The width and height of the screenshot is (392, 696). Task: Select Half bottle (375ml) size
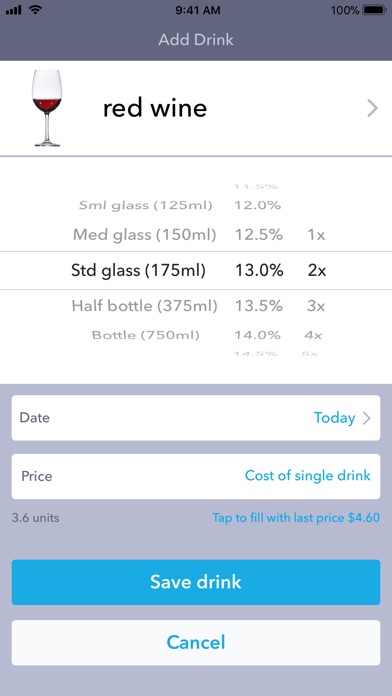pyautogui.click(x=145, y=306)
